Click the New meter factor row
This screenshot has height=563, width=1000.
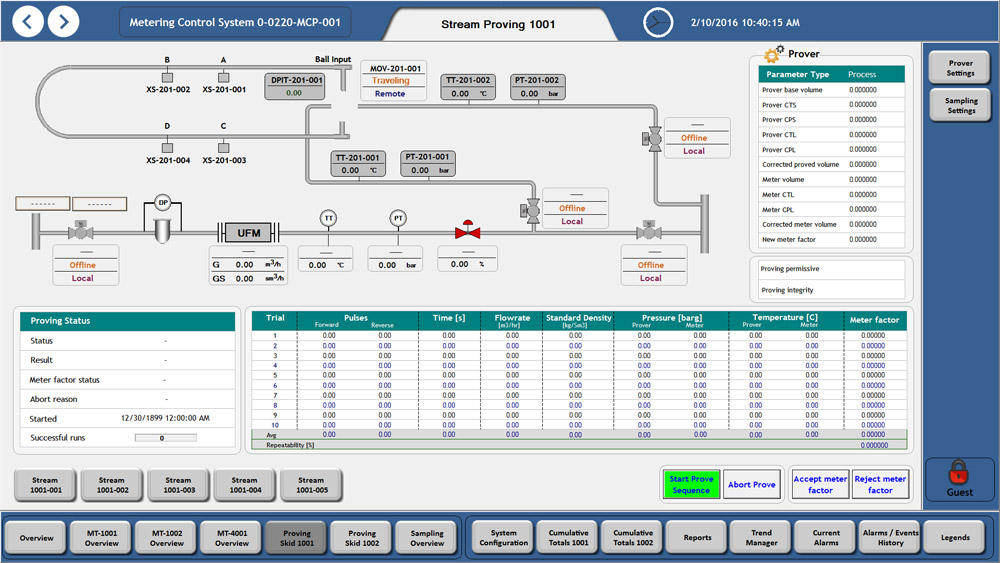pyautogui.click(x=831, y=240)
